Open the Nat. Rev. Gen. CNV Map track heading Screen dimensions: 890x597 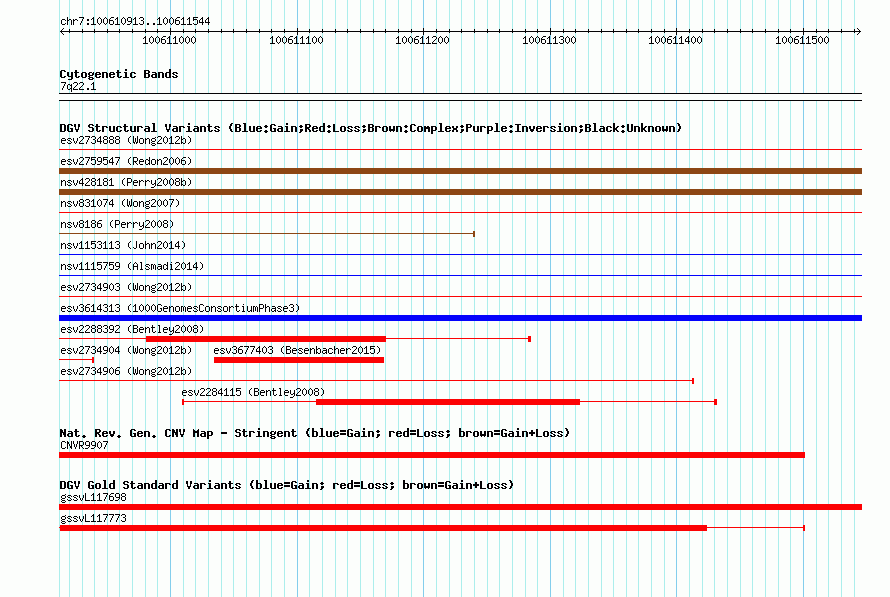click(x=314, y=434)
